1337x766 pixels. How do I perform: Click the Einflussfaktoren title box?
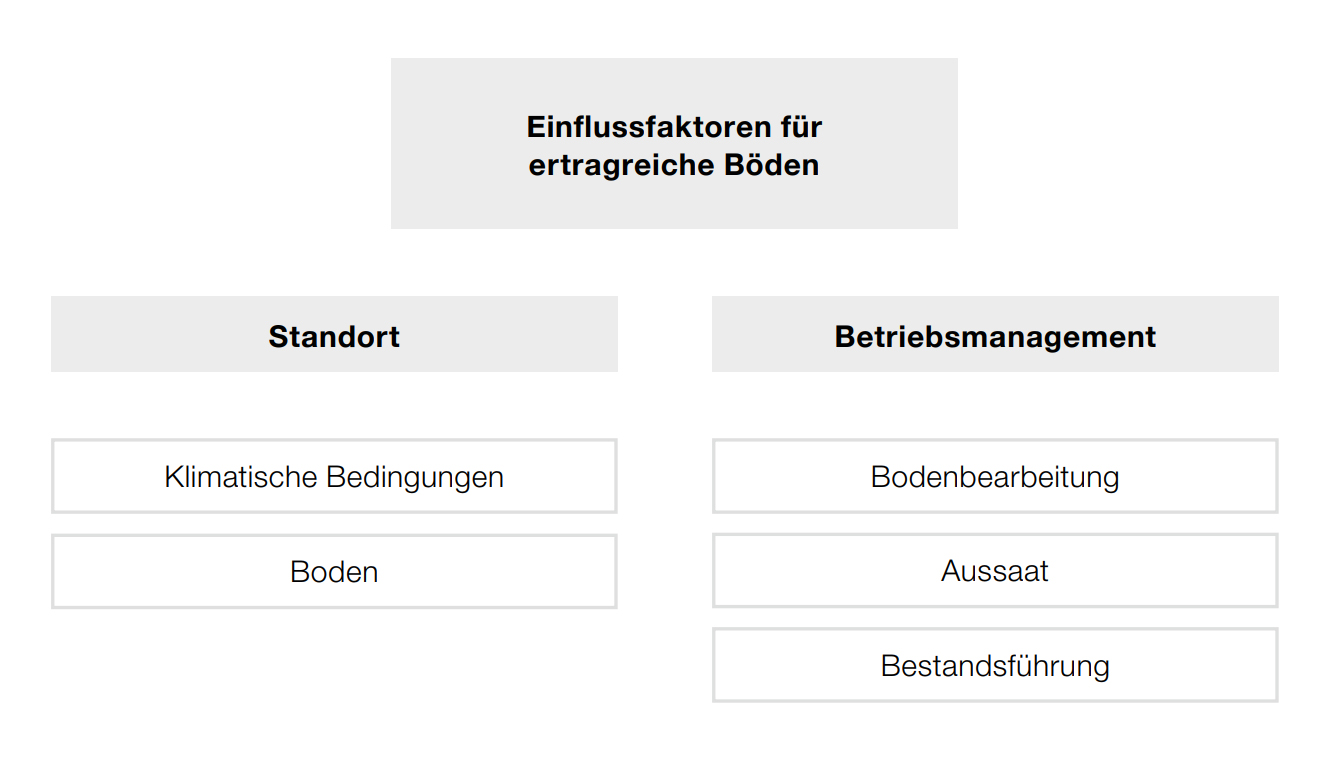[674, 143]
